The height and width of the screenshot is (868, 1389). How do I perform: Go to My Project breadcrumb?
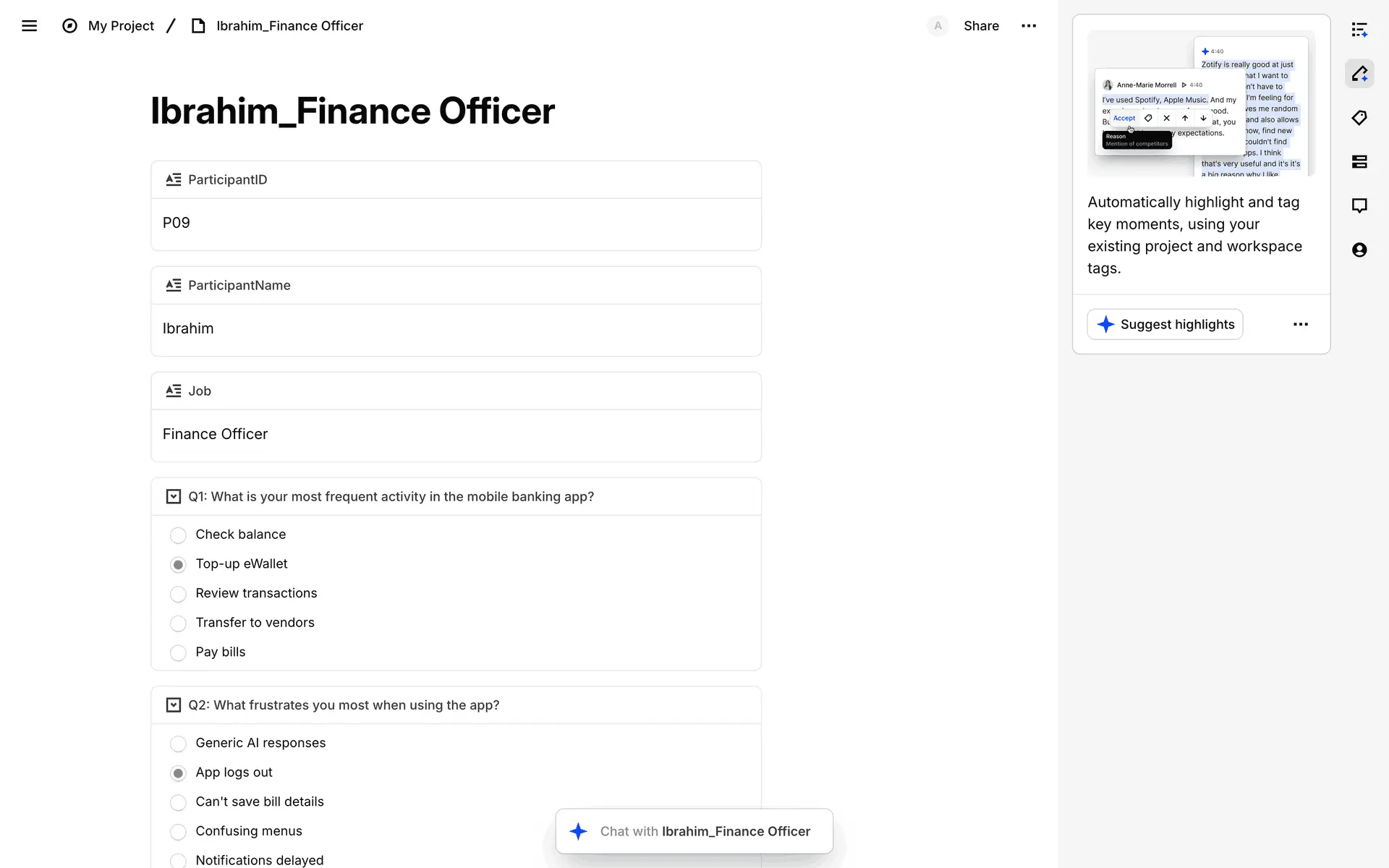tap(121, 26)
